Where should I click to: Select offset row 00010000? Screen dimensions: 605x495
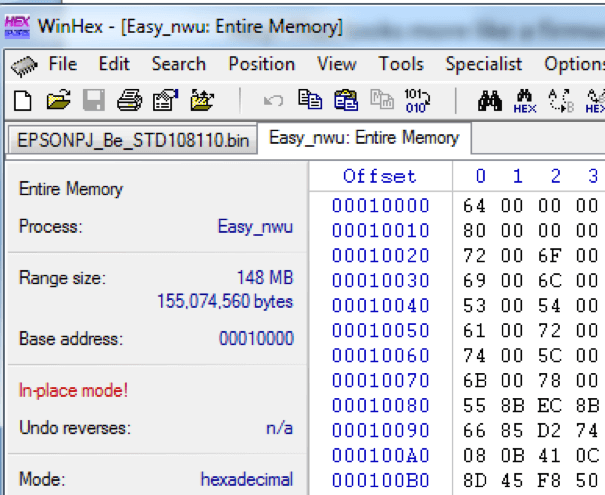tap(380, 205)
